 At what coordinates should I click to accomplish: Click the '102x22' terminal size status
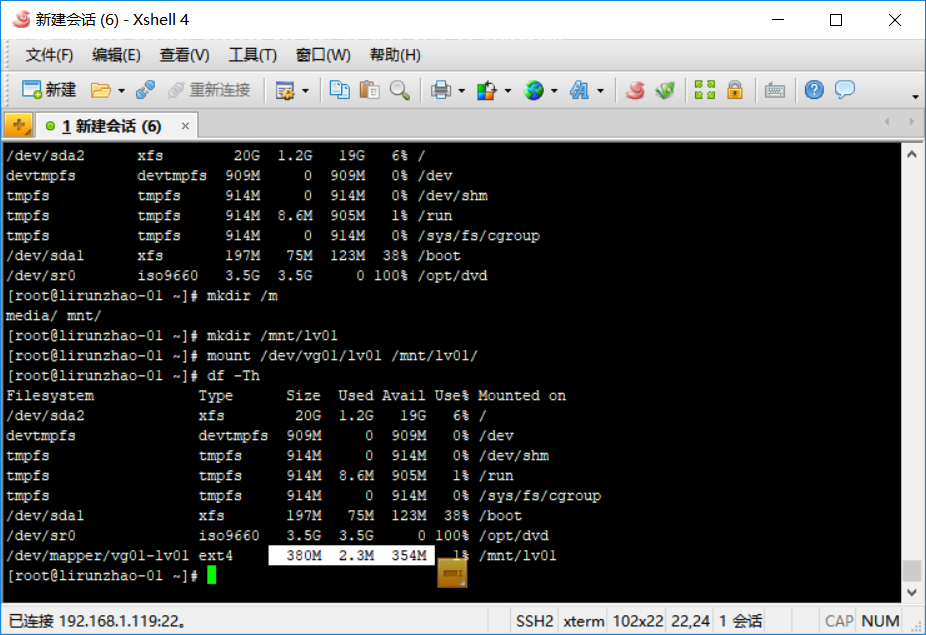point(638,621)
